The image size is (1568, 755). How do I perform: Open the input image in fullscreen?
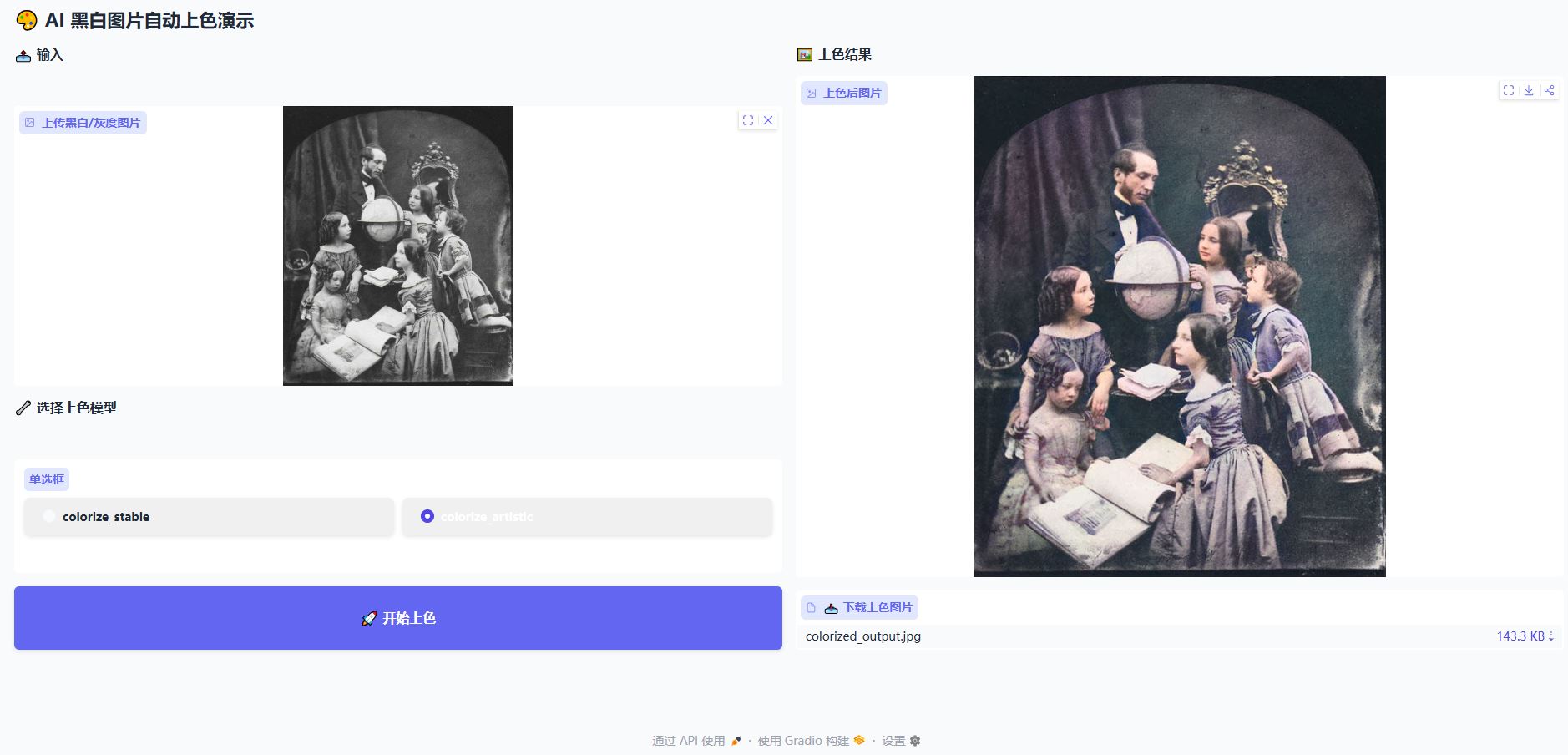click(x=748, y=120)
